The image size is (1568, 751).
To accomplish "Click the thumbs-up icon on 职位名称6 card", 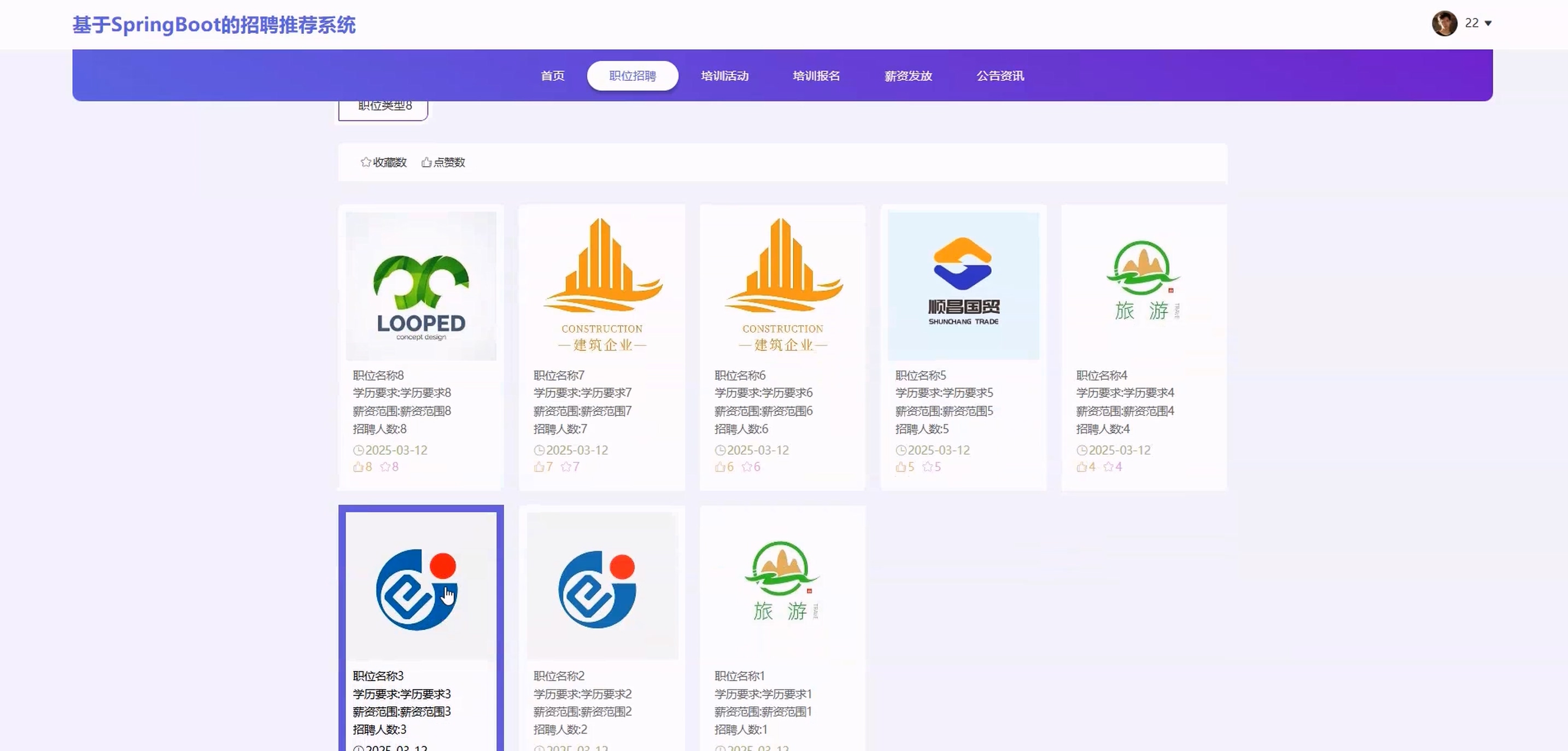I will [x=720, y=467].
